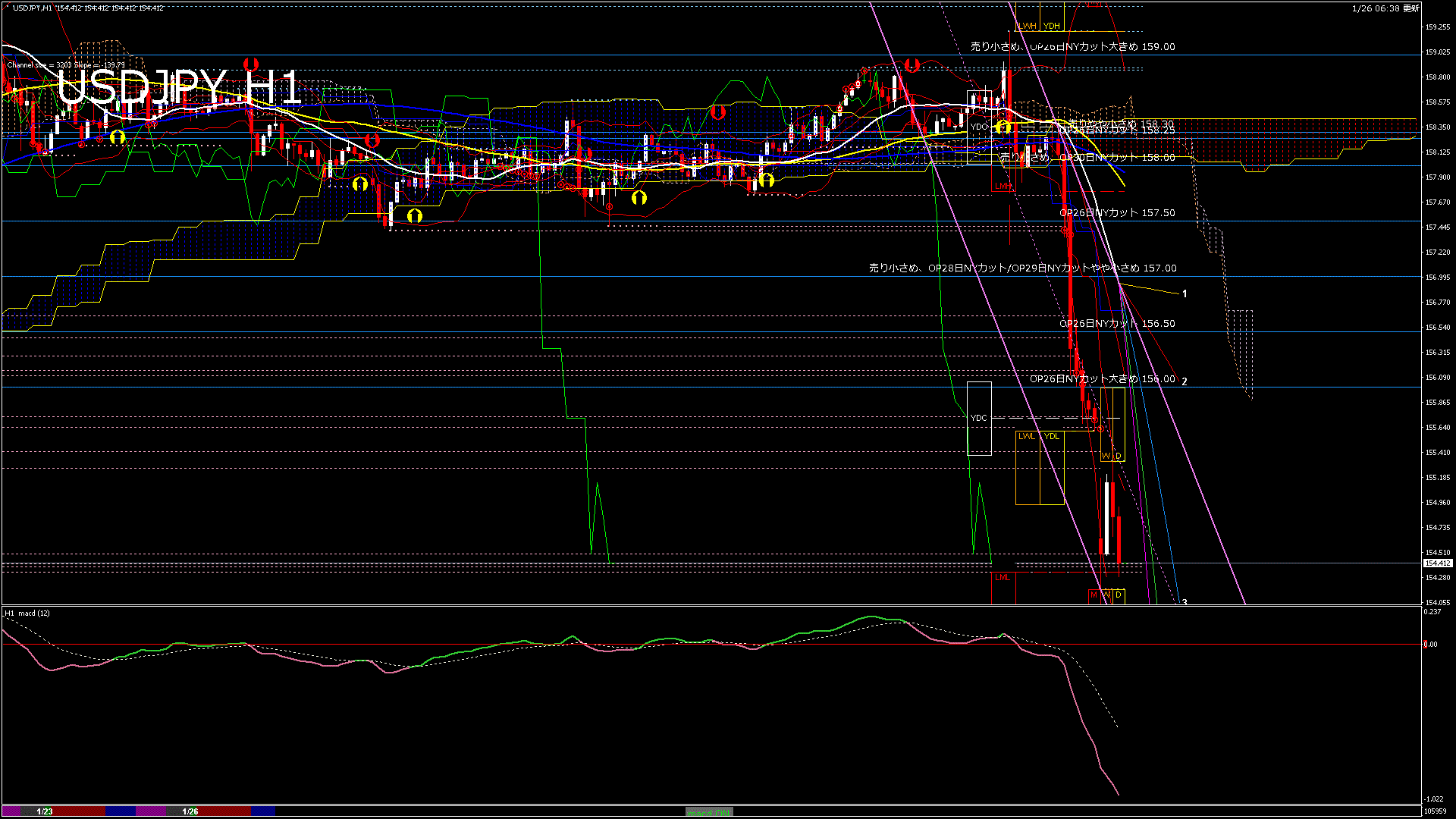Select the lower YDC box label
This screenshot has width=1456, height=819.
pos(979,418)
